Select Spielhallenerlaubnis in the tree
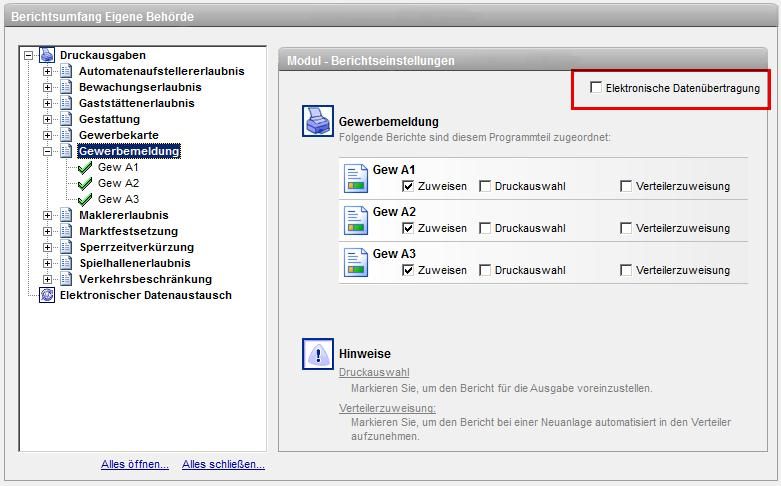This screenshot has height=486, width=781. pos(134,263)
